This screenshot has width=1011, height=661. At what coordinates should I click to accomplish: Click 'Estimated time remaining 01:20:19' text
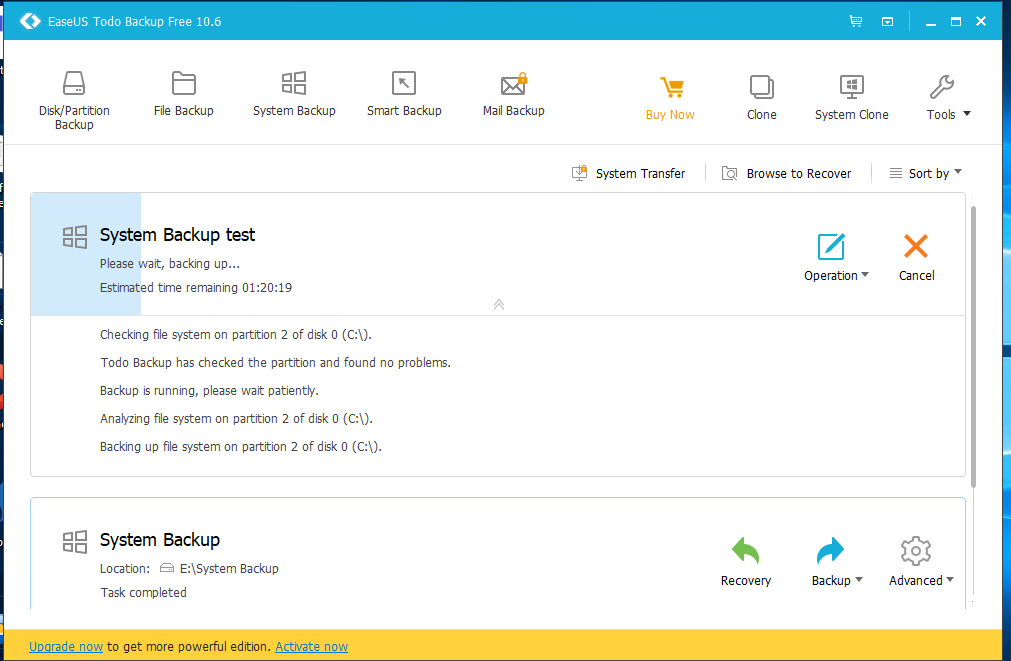pyautogui.click(x=196, y=288)
